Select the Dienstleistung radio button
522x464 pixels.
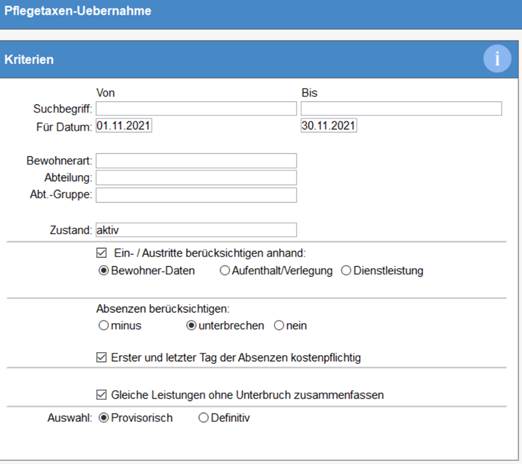tap(346, 270)
